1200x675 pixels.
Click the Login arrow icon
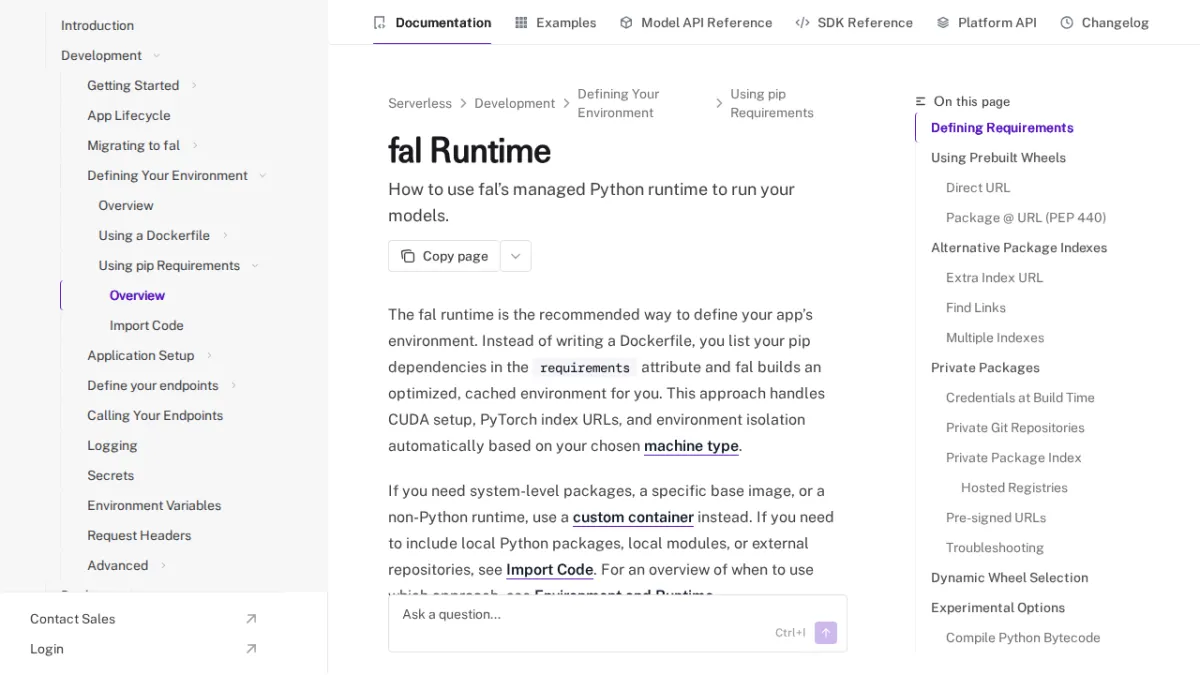[x=251, y=649]
